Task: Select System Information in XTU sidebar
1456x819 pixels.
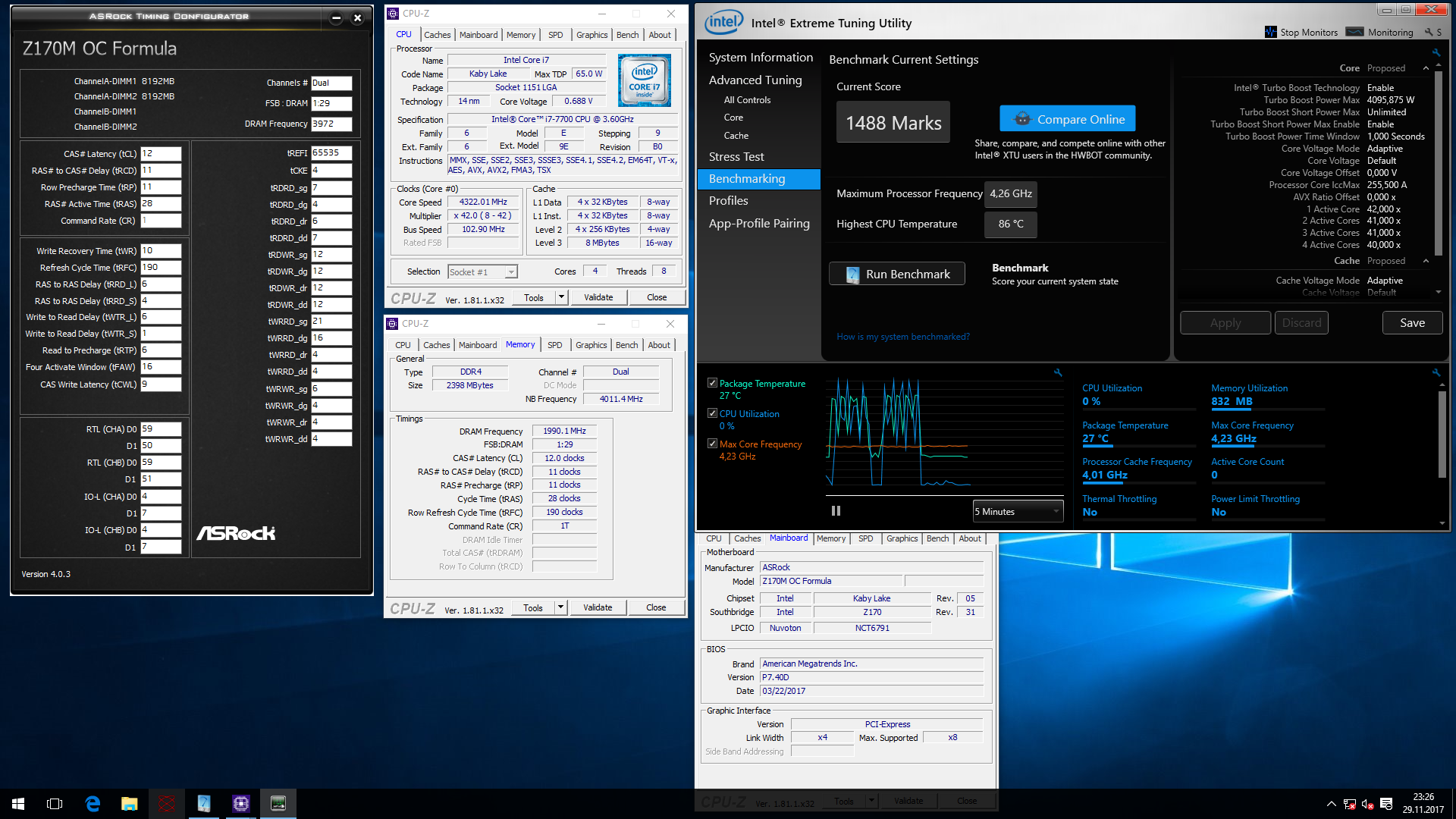Action: tap(761, 58)
